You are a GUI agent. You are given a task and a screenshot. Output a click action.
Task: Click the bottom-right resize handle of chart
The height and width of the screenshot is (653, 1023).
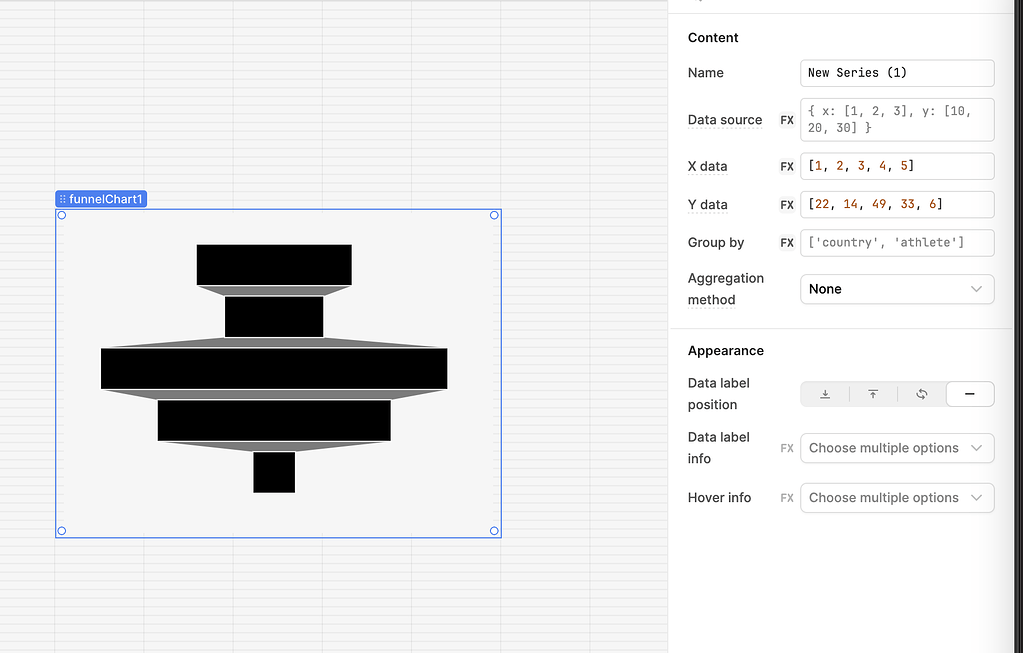click(x=494, y=531)
